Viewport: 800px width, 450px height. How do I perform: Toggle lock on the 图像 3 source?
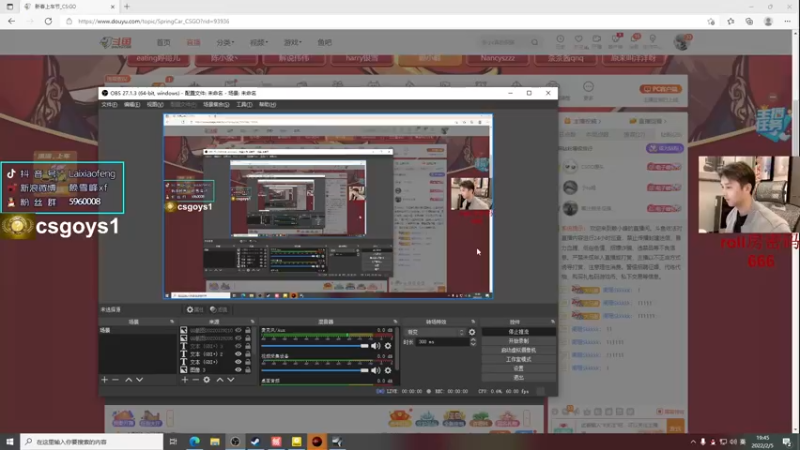click(x=248, y=369)
